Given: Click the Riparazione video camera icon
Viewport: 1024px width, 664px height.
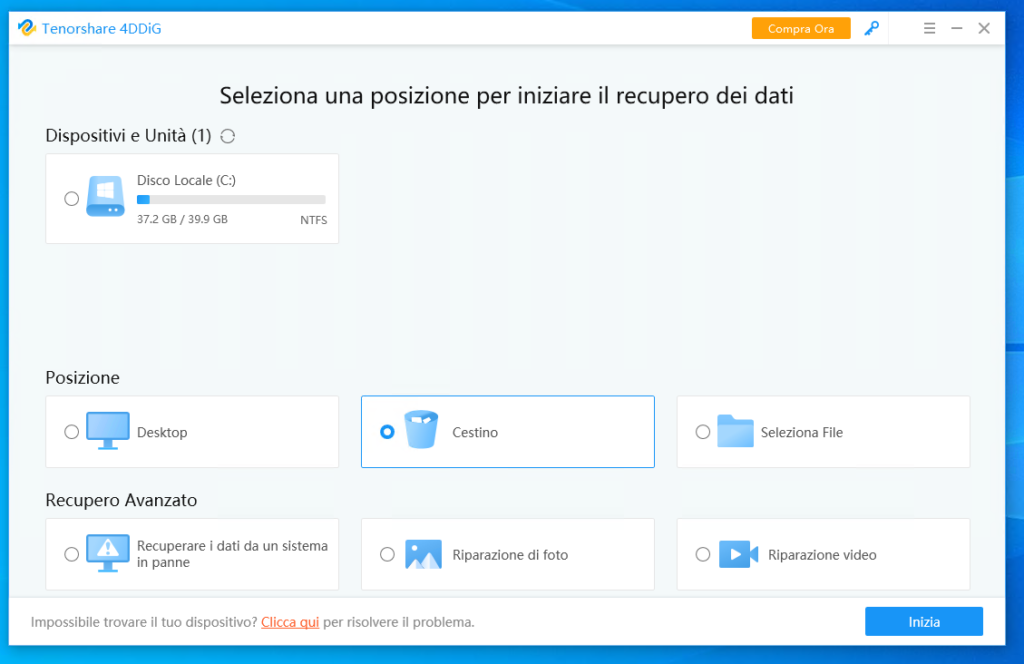Looking at the screenshot, I should 739,554.
